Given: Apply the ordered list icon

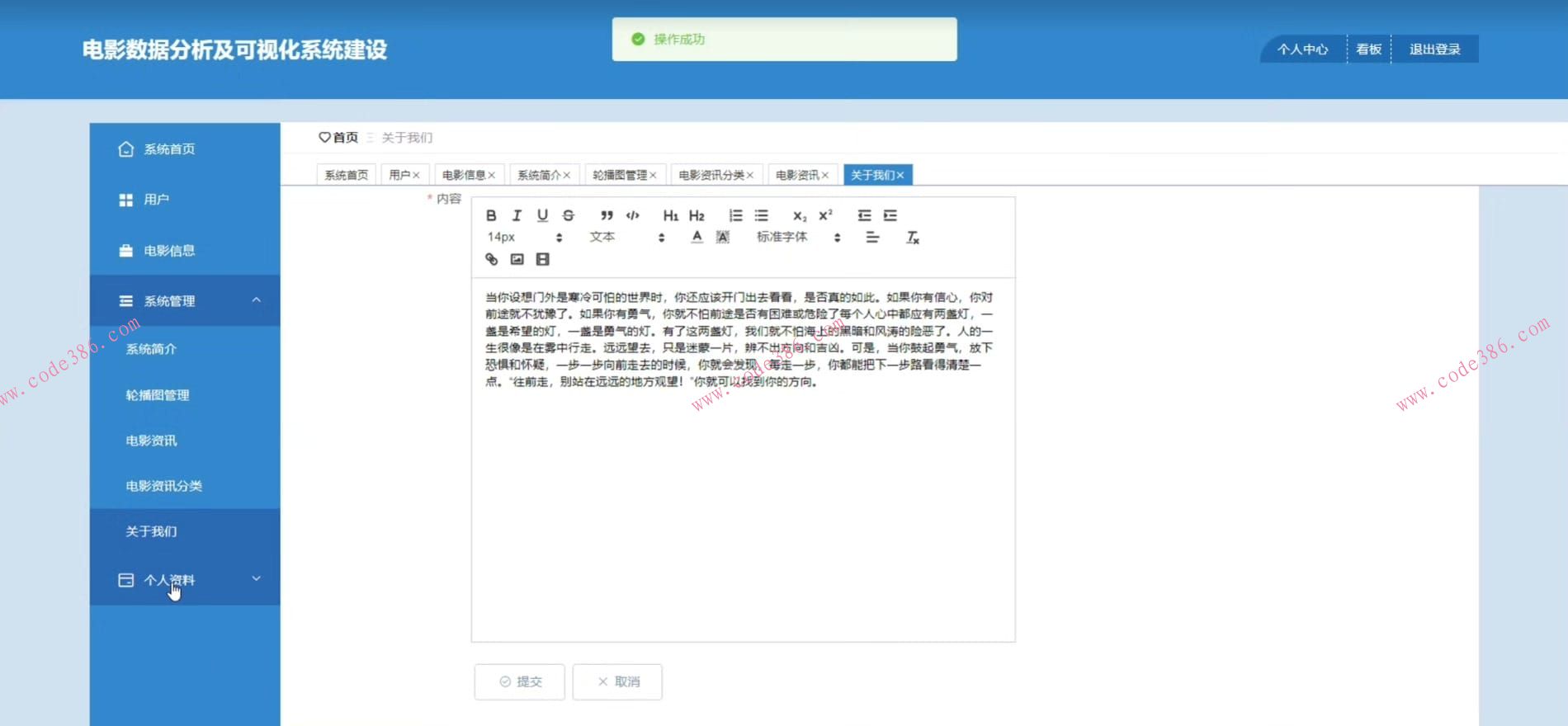Looking at the screenshot, I should pos(735,215).
